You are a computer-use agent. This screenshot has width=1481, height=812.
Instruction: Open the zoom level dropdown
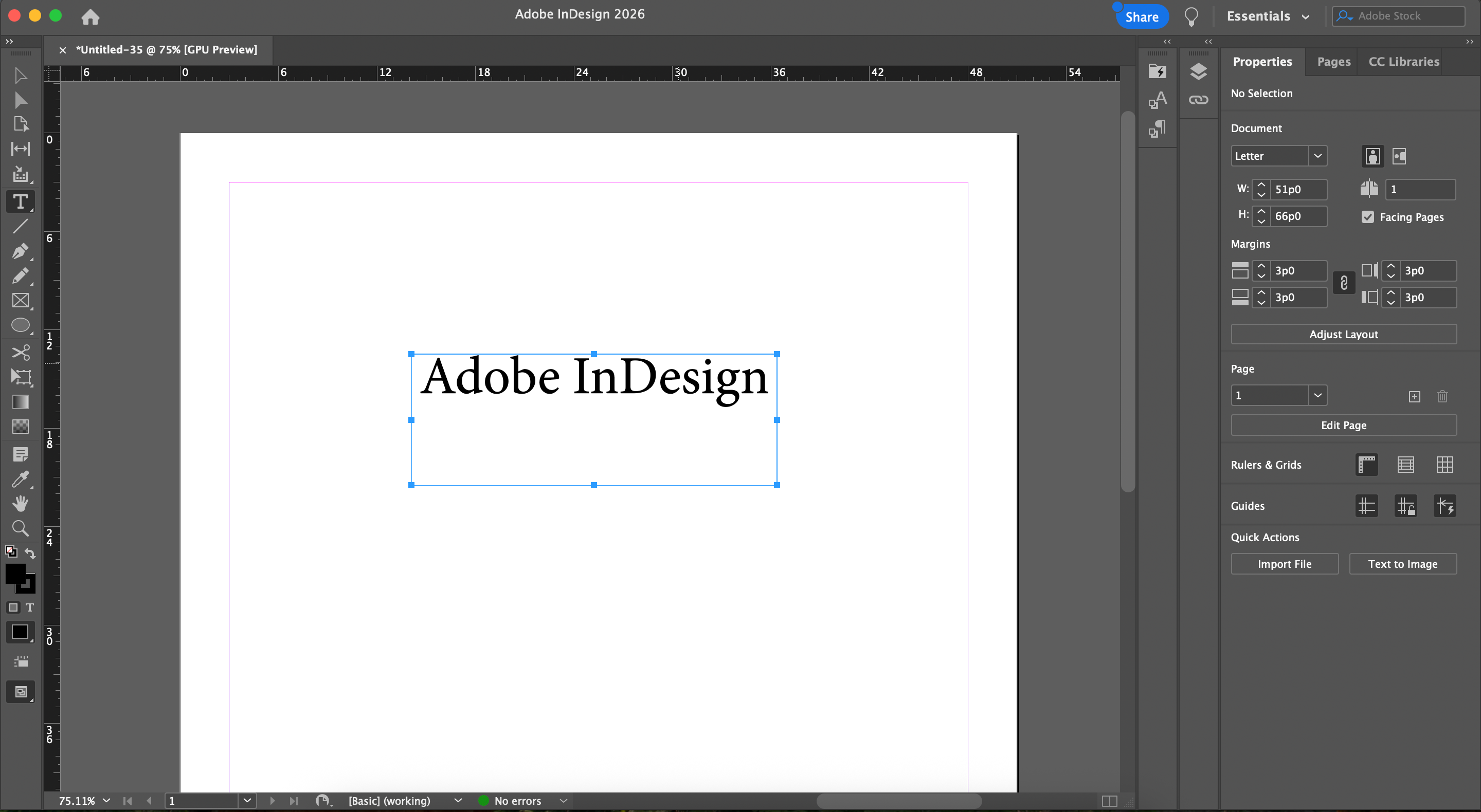tap(106, 801)
